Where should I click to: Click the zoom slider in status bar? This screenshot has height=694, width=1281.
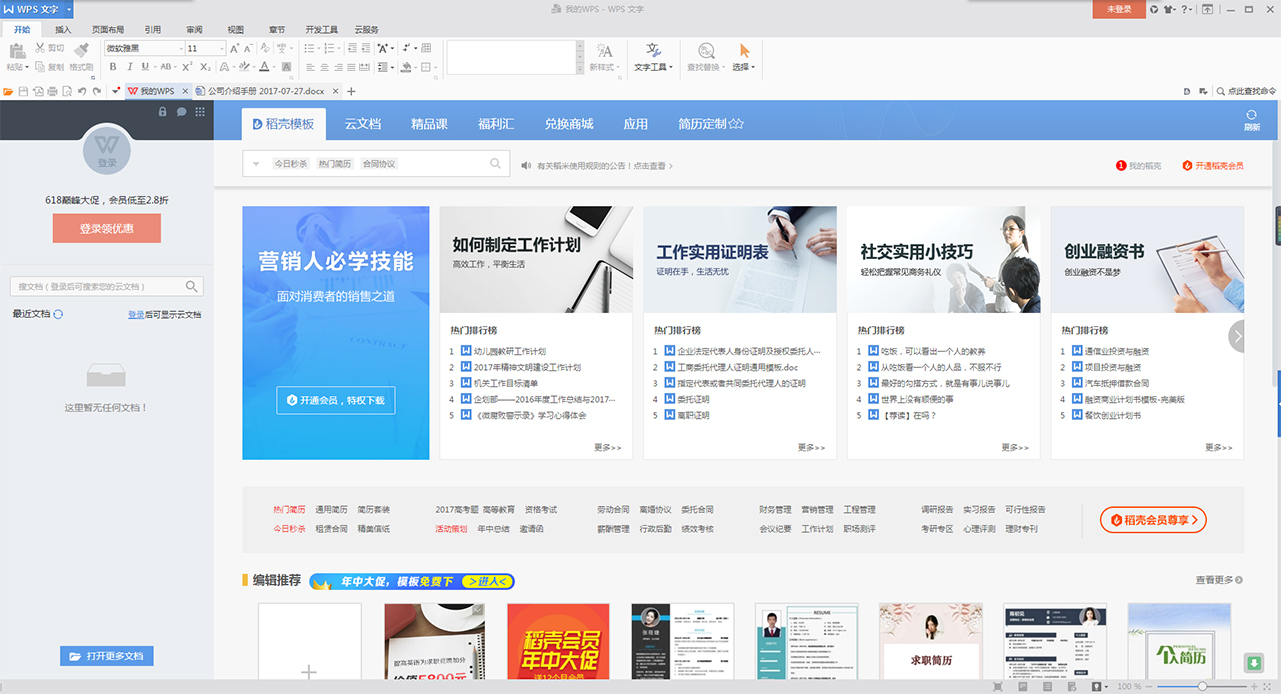pos(1201,687)
